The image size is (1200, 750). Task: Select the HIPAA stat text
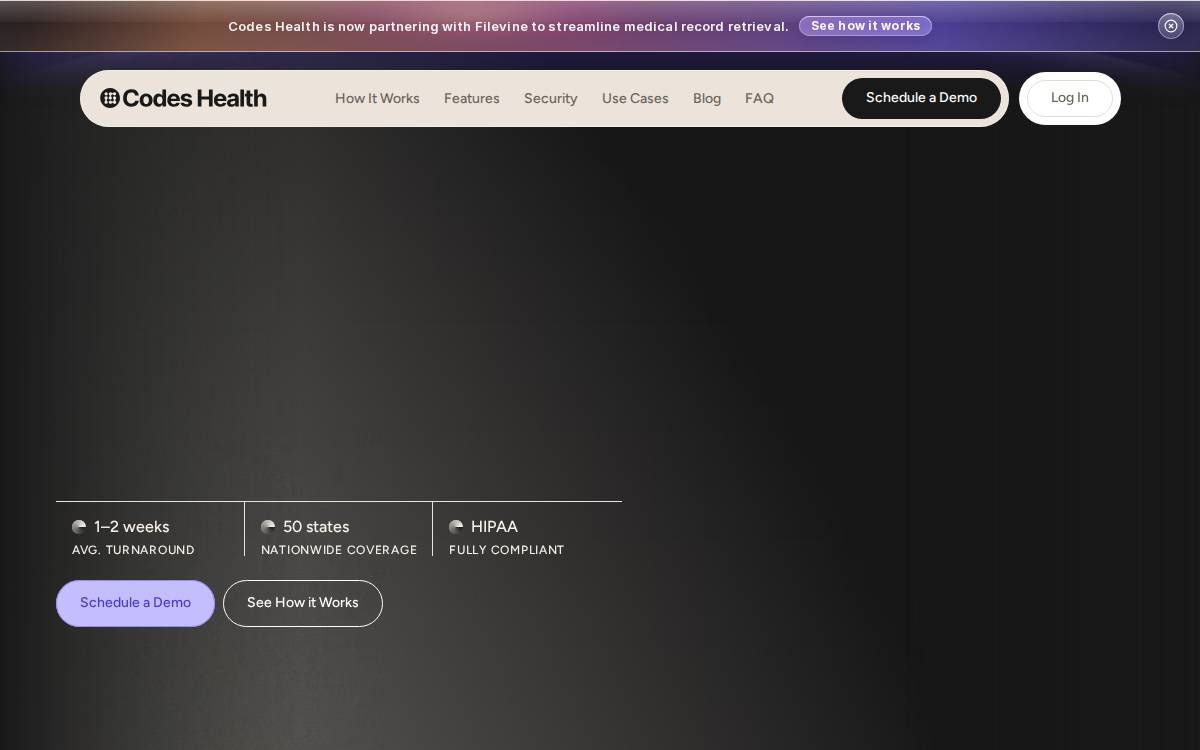494,527
